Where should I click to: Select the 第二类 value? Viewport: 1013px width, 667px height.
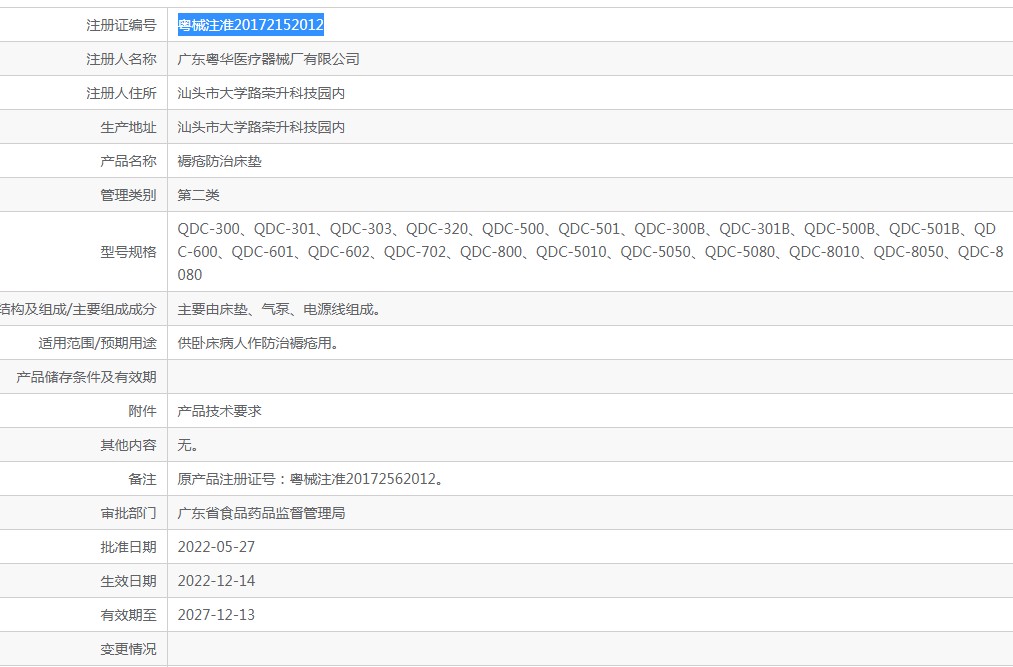click(199, 195)
